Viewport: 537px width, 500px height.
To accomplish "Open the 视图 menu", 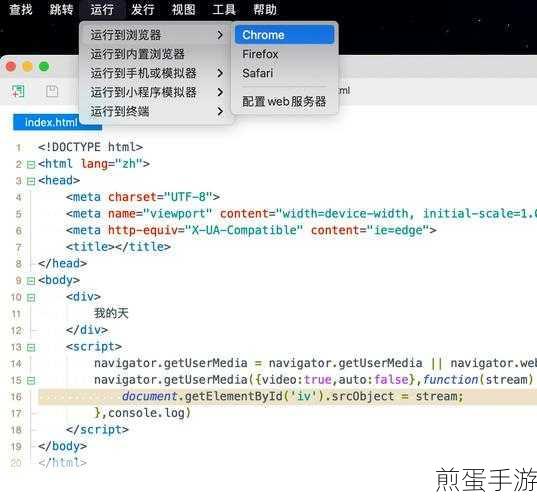I will coord(183,9).
